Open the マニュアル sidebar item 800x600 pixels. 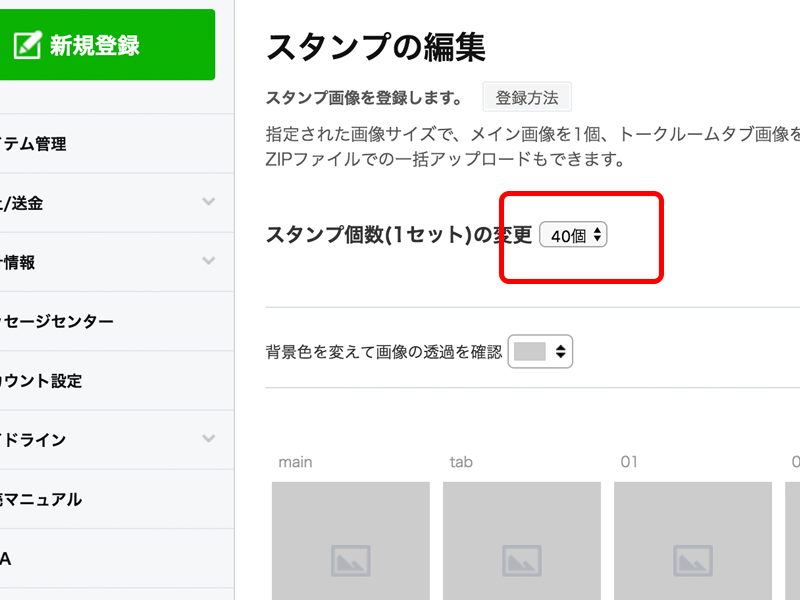pos(117,499)
